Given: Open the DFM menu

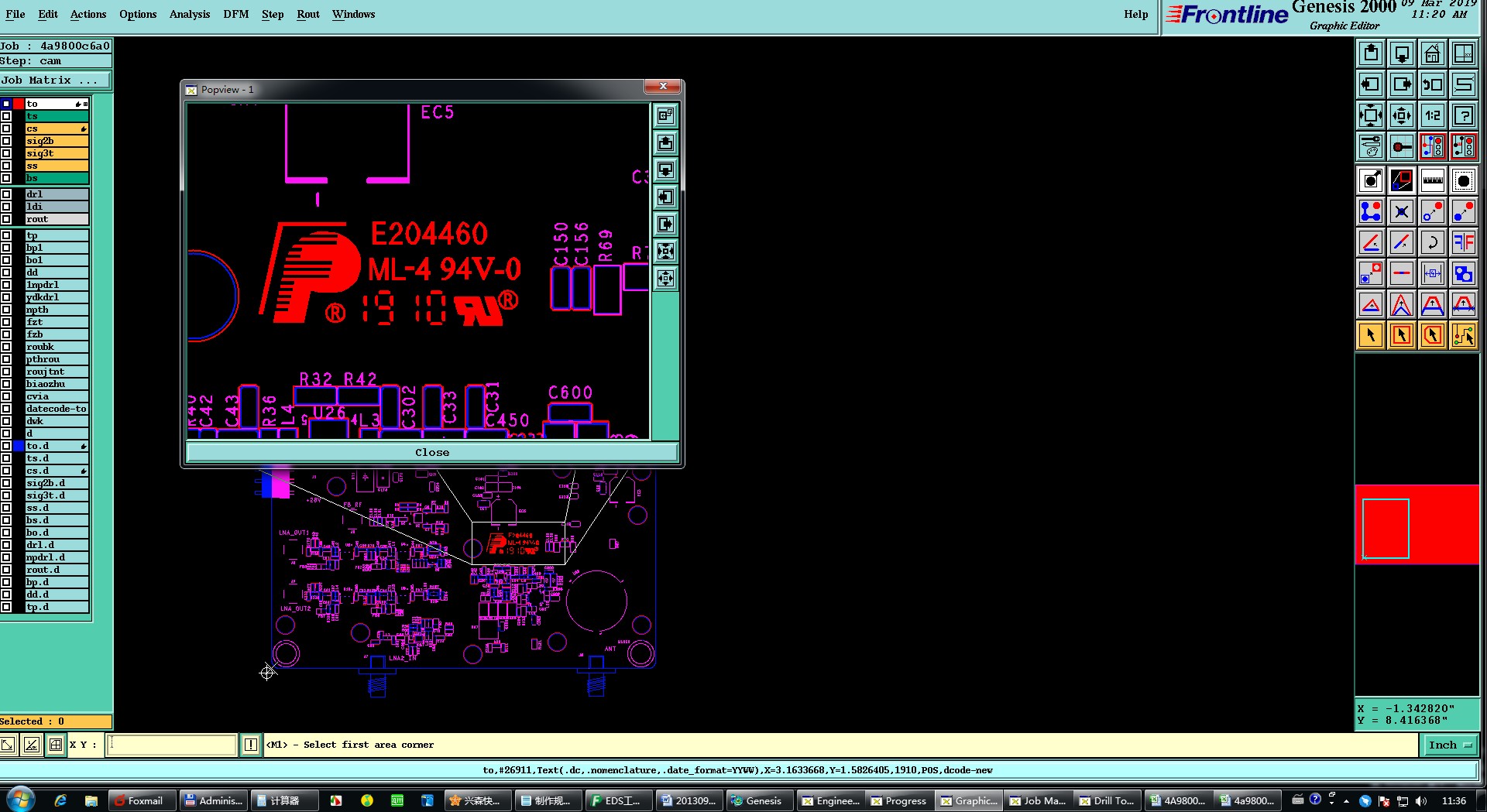Looking at the screenshot, I should 236,14.
